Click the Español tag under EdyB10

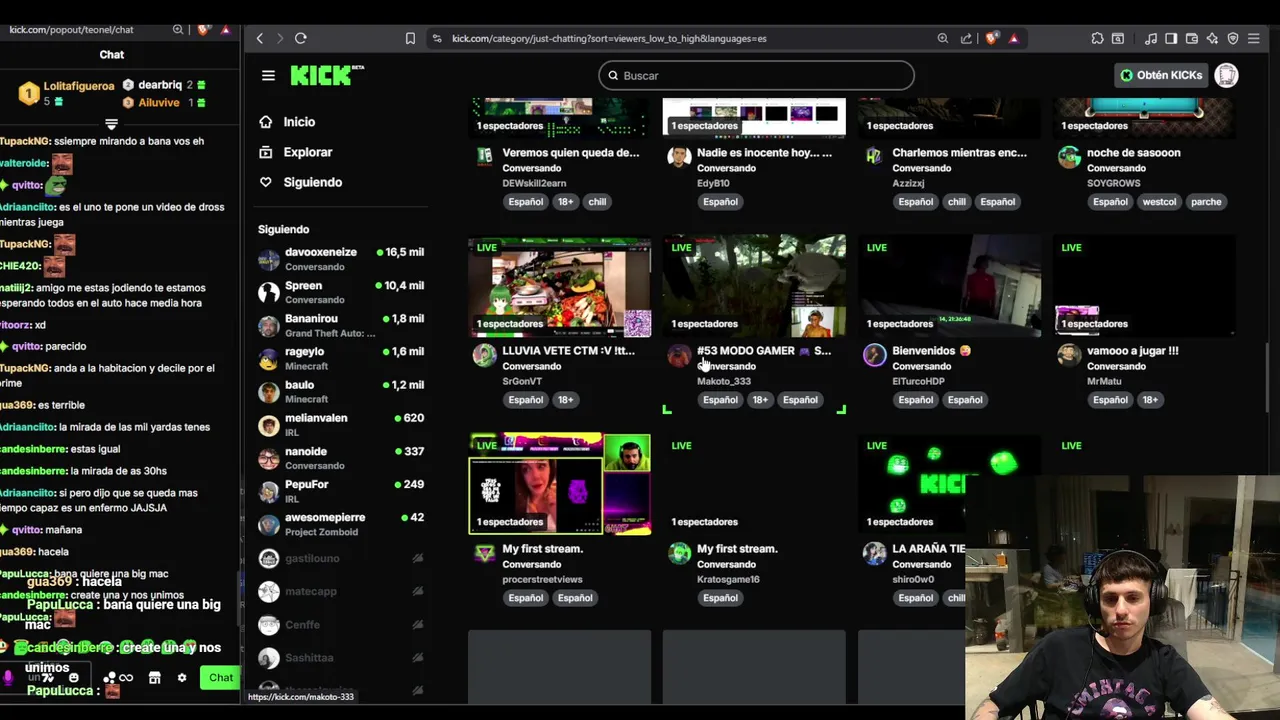point(720,202)
